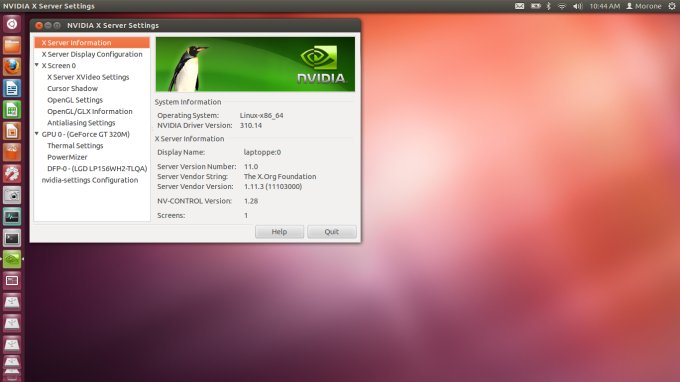Open the Files manager in launcher
This screenshot has width=680, height=382.
click(12, 45)
